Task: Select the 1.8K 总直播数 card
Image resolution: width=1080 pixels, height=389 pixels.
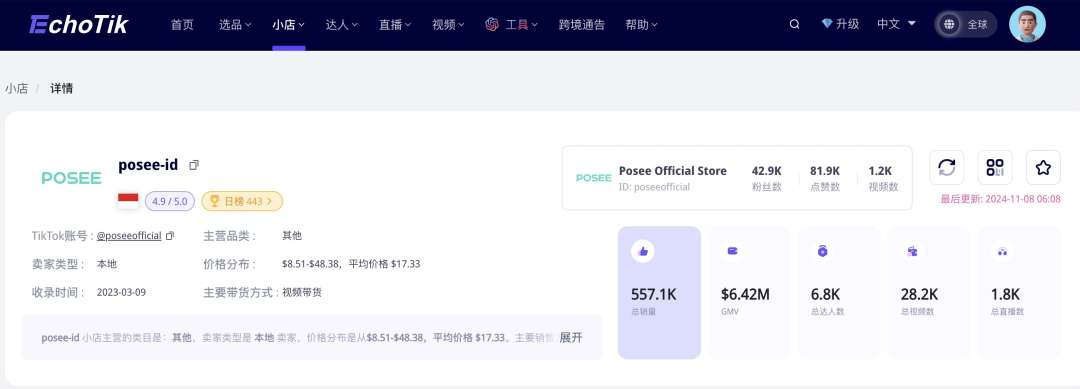Action: point(1019,293)
